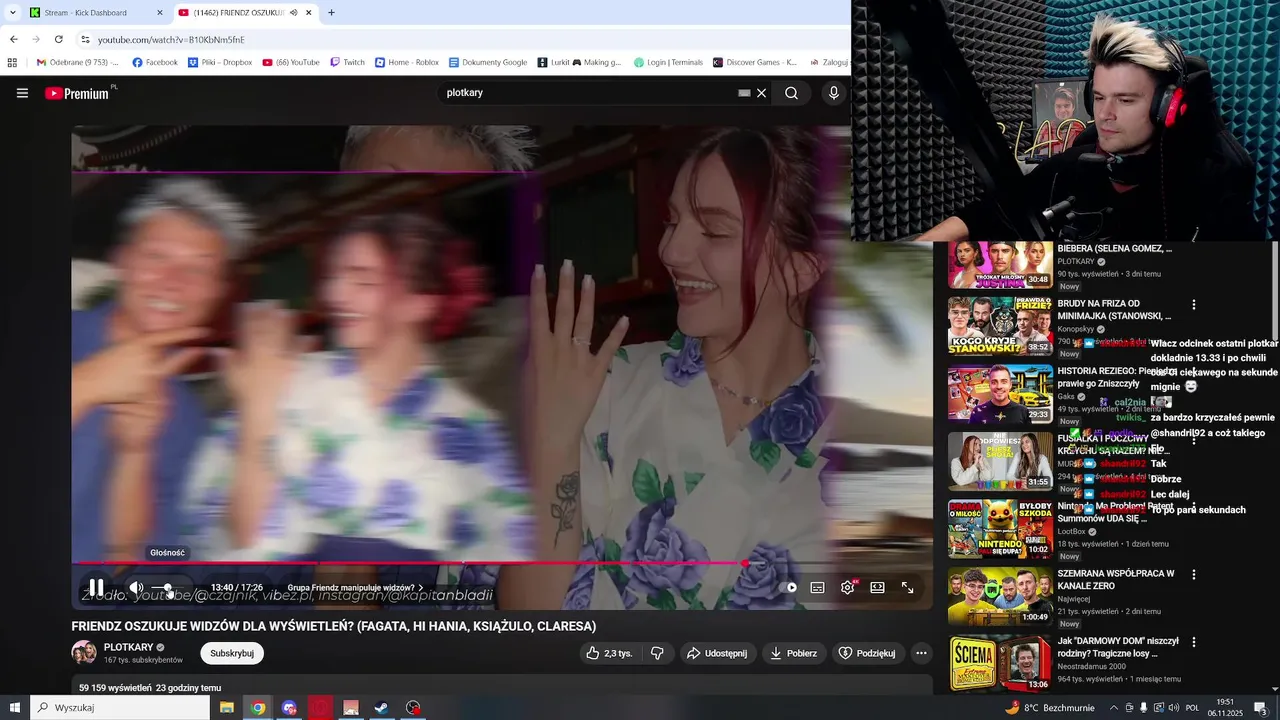Open PLOTKARY channel name link
The width and height of the screenshot is (1280, 720).
128,647
